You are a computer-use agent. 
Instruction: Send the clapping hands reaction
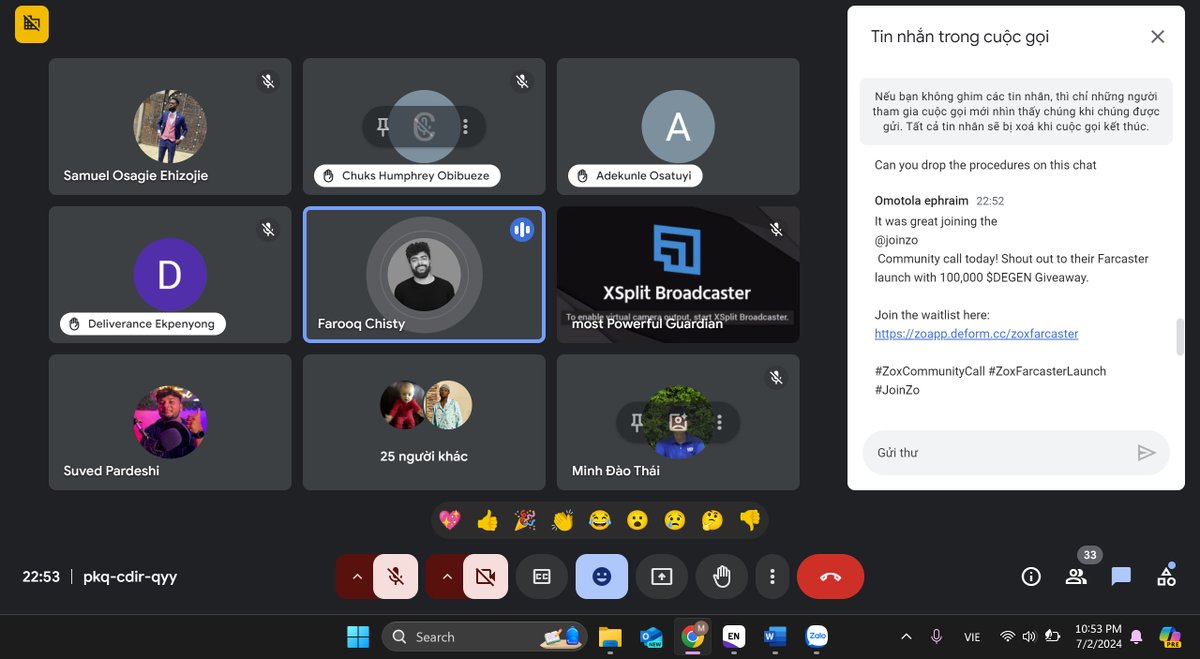(562, 520)
